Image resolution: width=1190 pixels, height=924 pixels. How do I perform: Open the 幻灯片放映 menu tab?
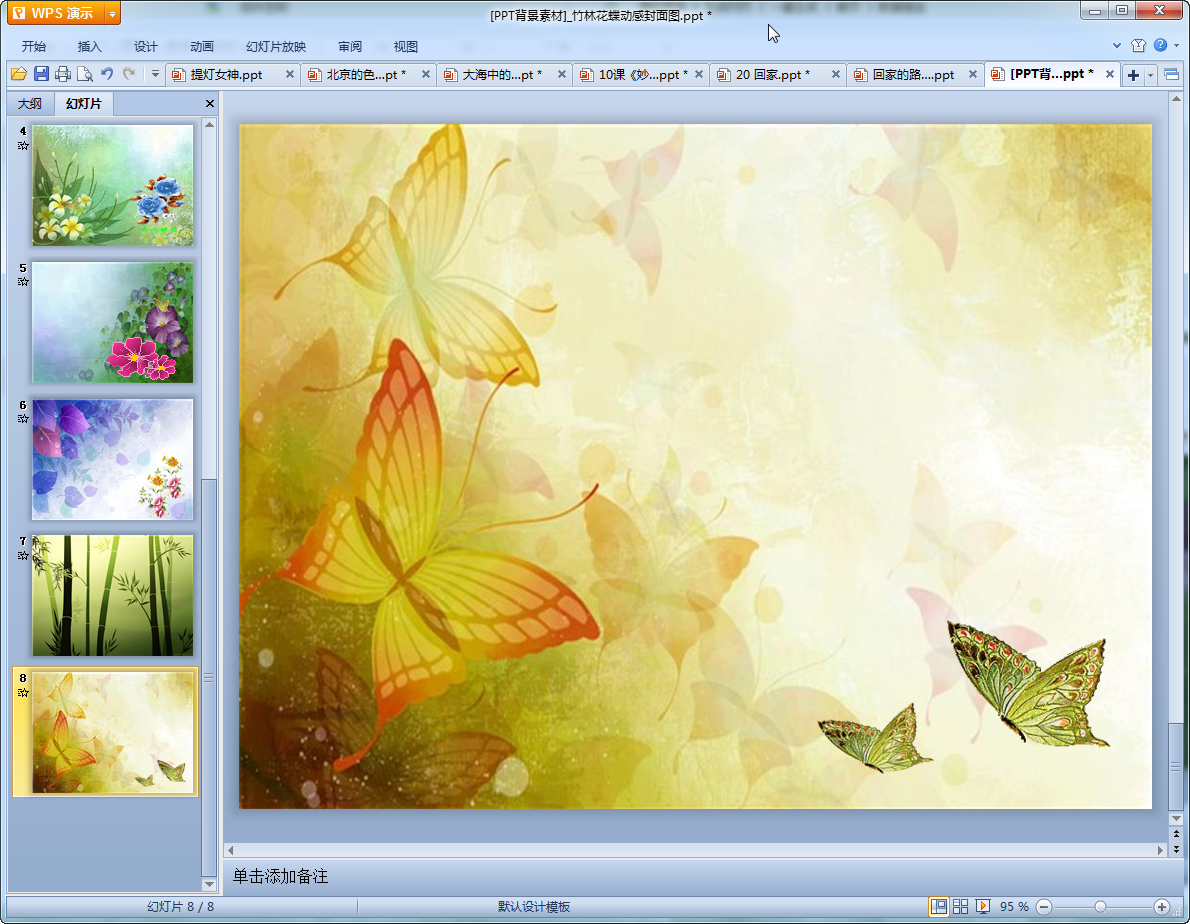[x=276, y=46]
